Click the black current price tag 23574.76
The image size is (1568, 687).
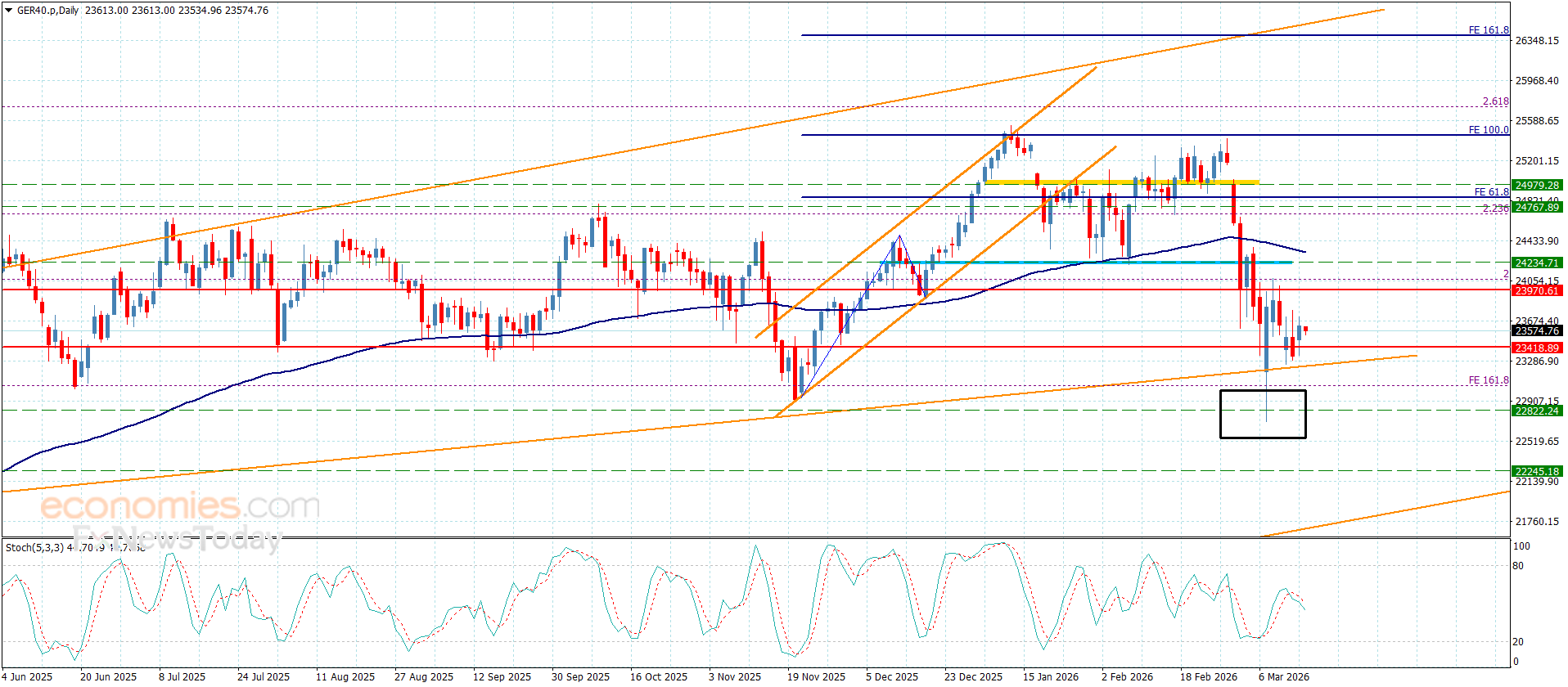pyautogui.click(x=1536, y=331)
